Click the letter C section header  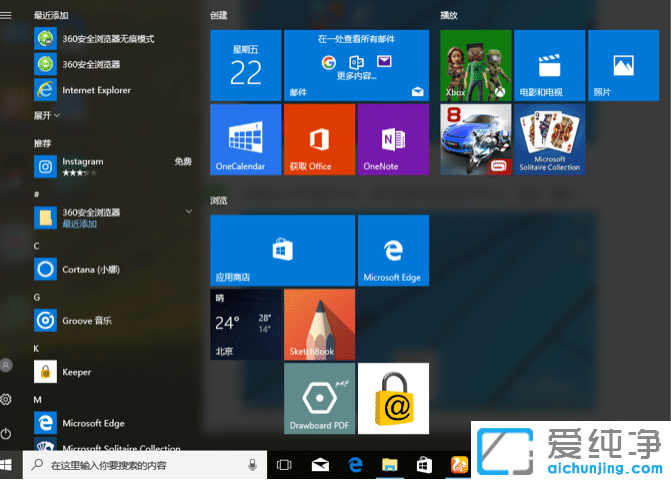point(36,246)
